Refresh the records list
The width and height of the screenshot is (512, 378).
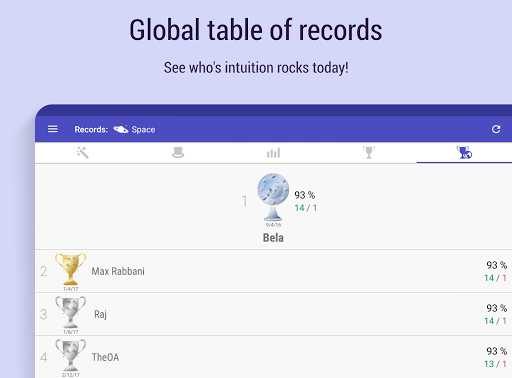pos(496,129)
